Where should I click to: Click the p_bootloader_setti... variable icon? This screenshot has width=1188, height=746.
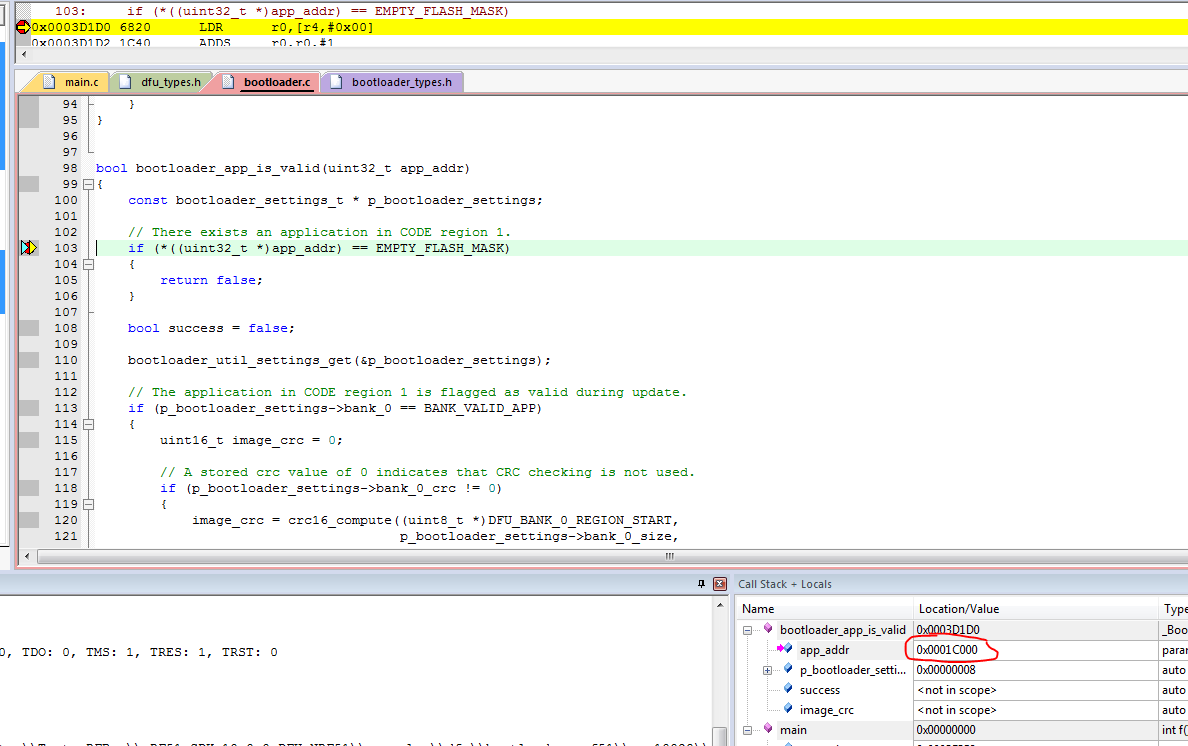coord(788,669)
